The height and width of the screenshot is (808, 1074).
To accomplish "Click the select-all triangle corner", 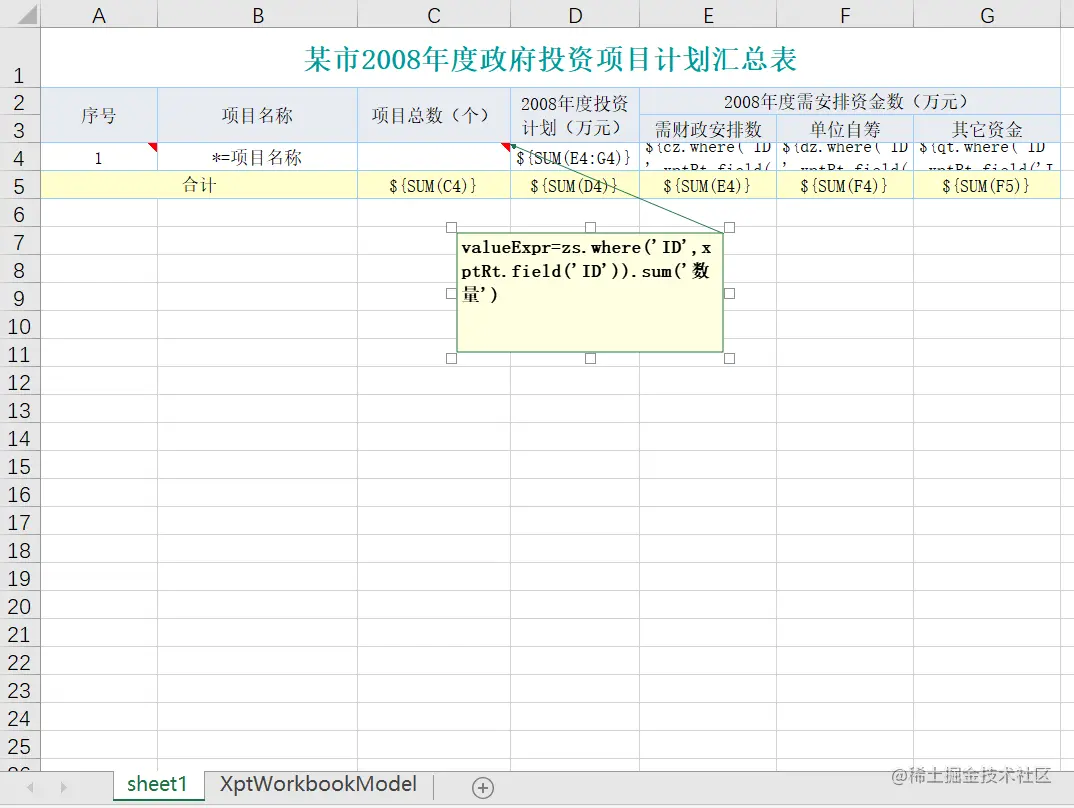I will tap(27, 14).
